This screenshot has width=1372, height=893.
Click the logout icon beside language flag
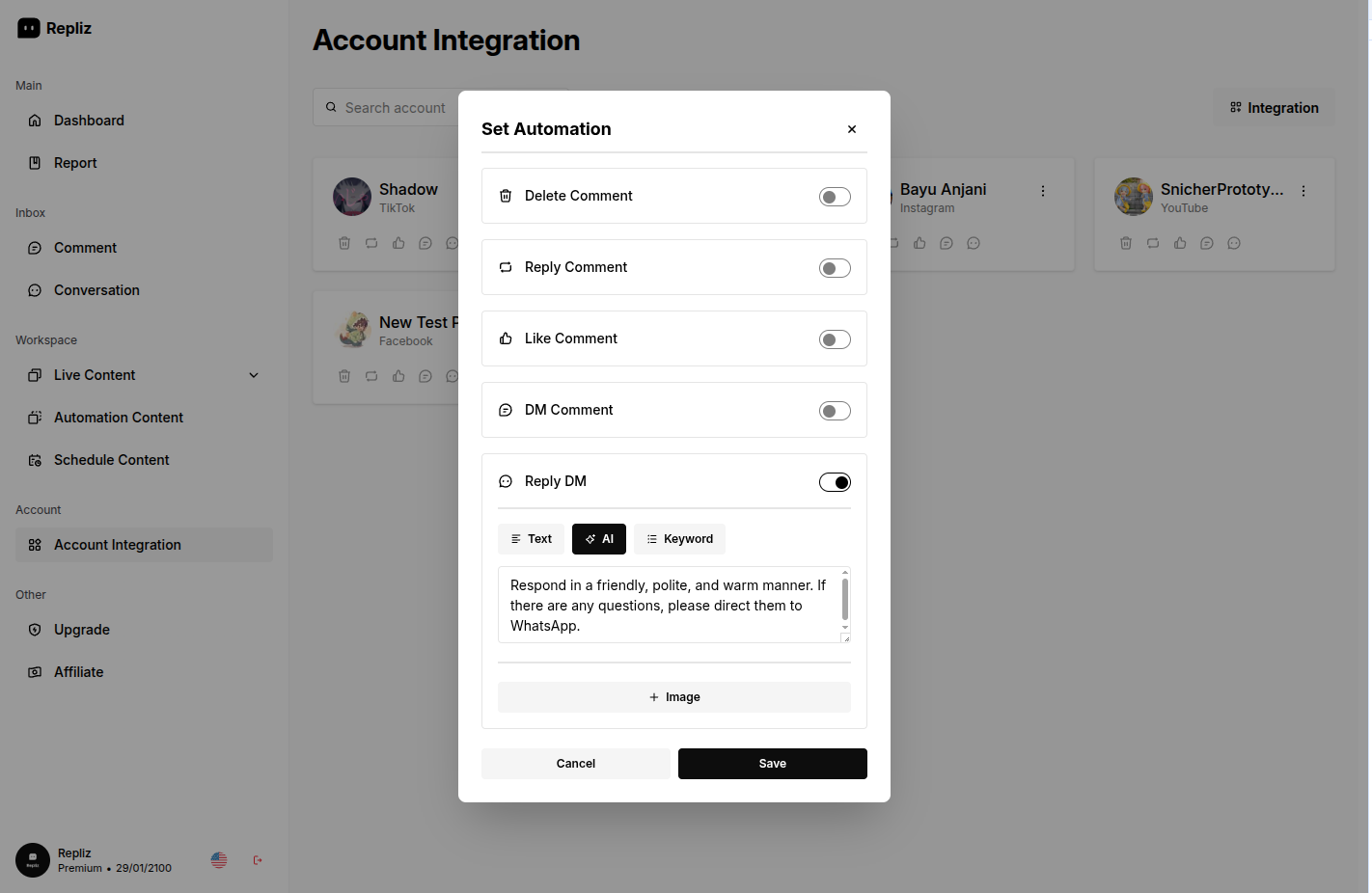(258, 860)
